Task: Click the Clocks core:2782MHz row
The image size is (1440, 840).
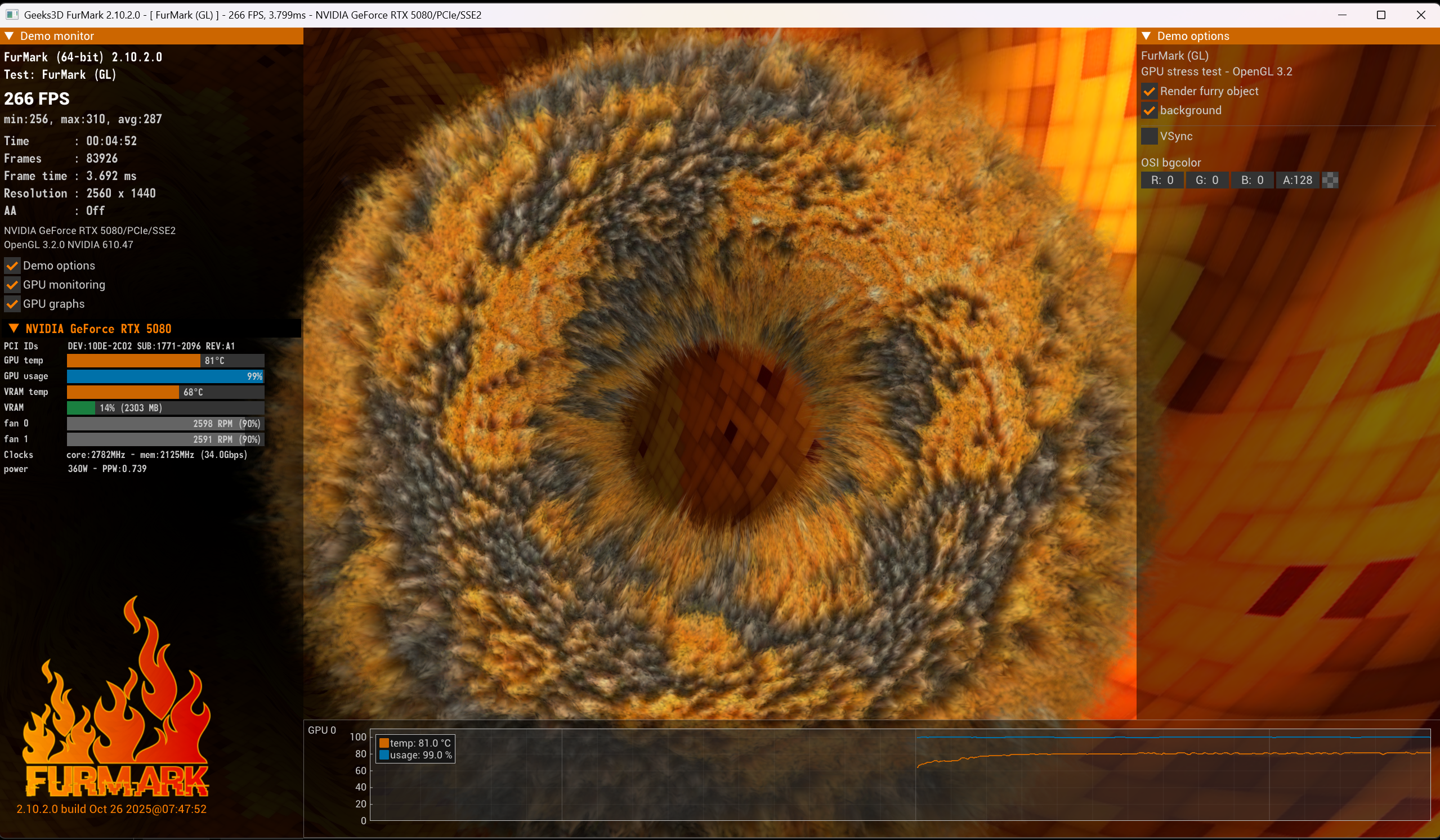Action: click(126, 455)
